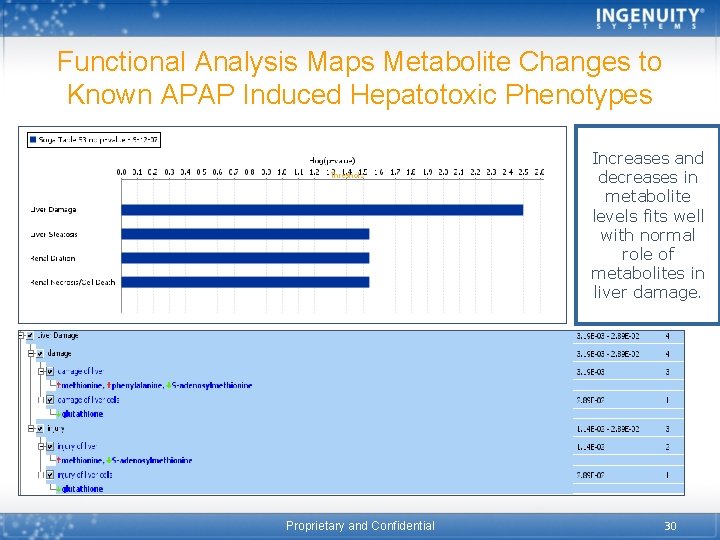Click the '-log(p-value)' axis title
Viewport: 720px width, 540px height.
[332, 161]
